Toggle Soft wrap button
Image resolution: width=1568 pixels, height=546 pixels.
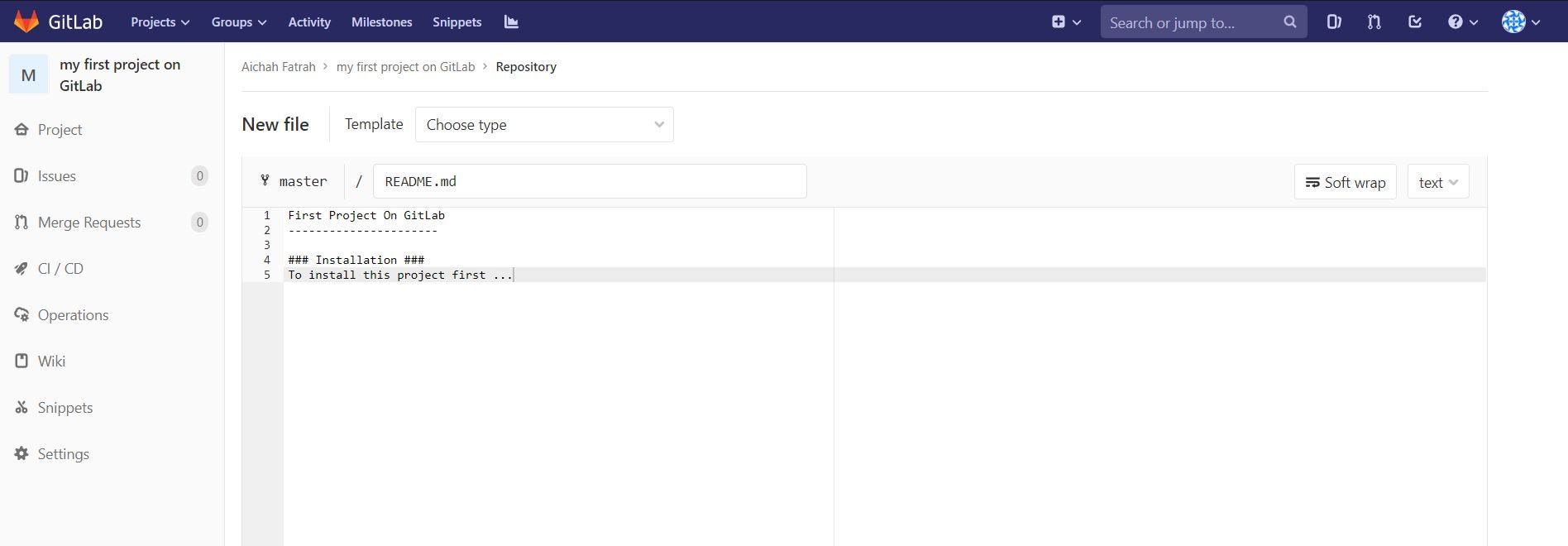point(1345,182)
